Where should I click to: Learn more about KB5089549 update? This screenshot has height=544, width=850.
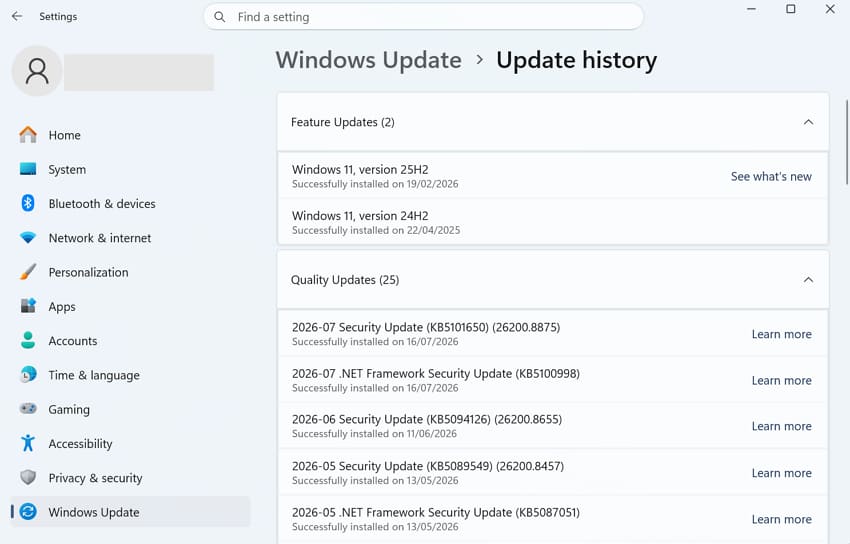click(781, 473)
